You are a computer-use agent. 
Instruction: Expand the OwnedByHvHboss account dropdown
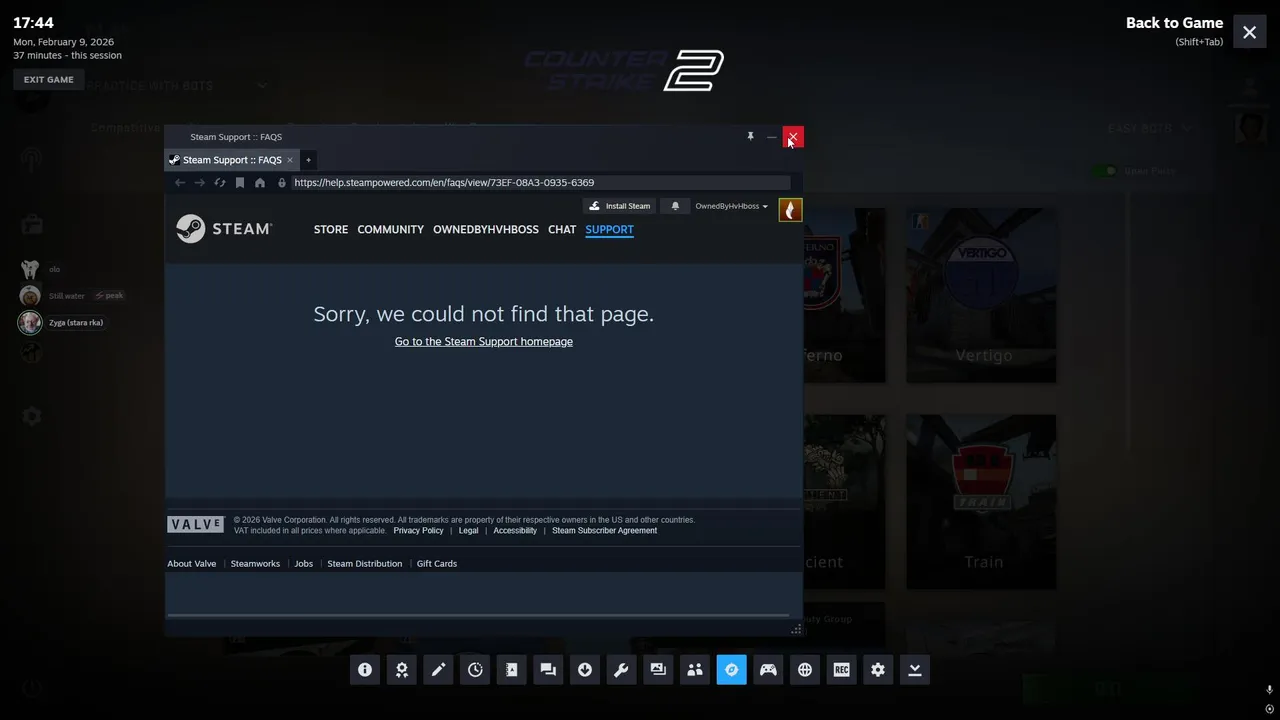(732, 206)
